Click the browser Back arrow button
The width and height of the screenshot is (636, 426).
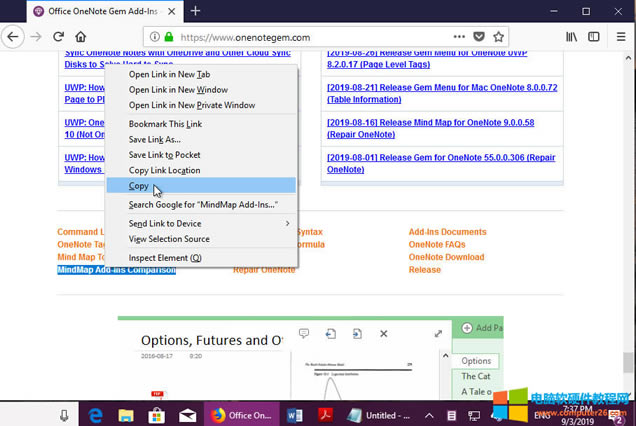(x=13, y=37)
